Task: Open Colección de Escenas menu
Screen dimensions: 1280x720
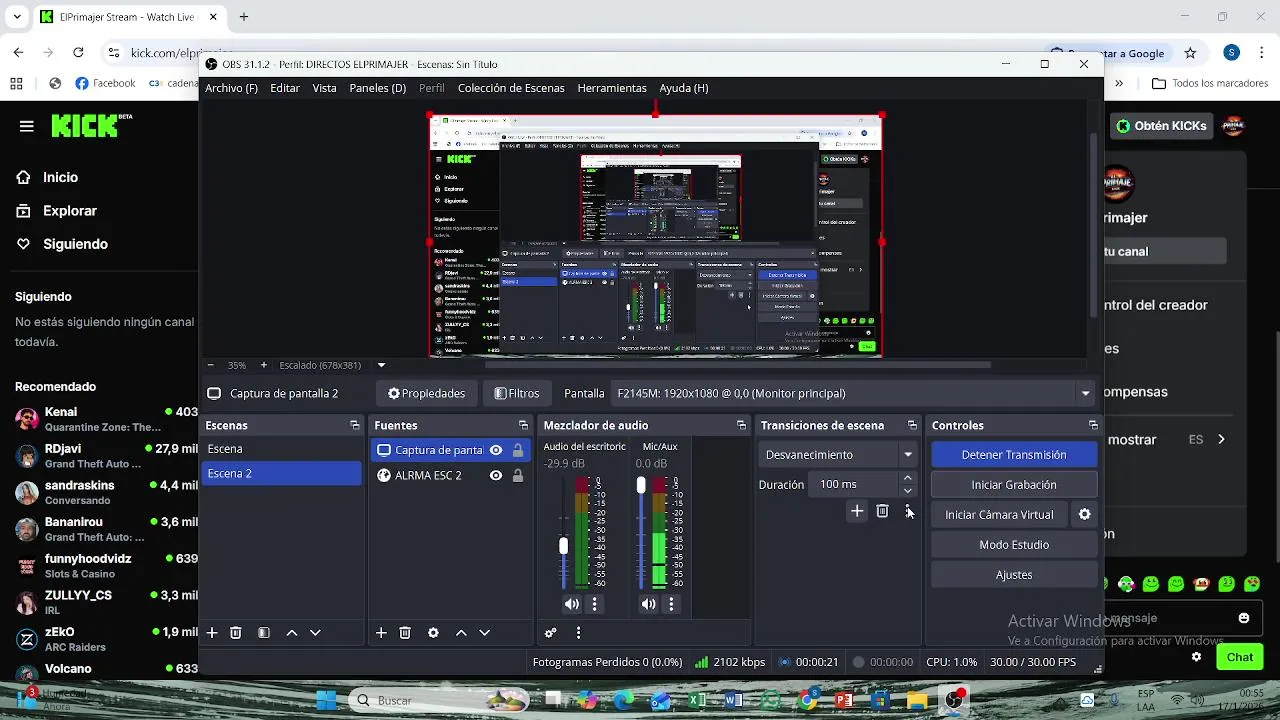Action: [x=511, y=88]
